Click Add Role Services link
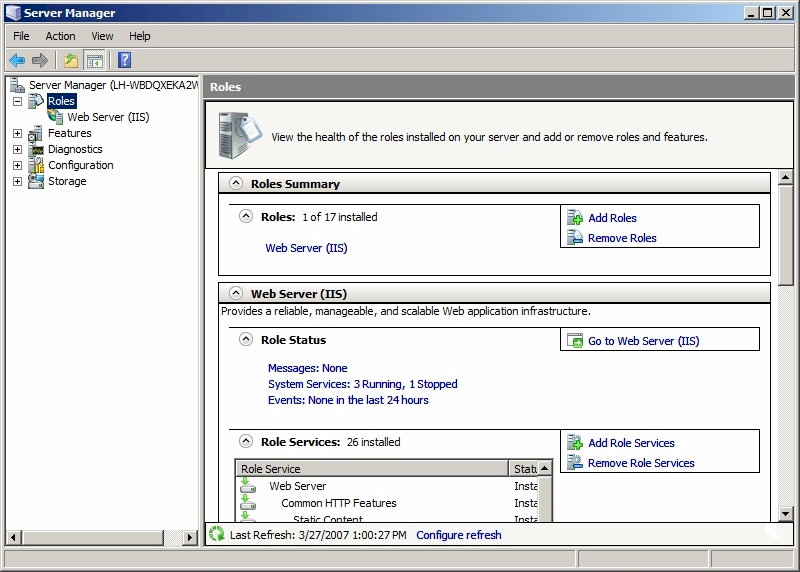The height and width of the screenshot is (572, 800). [x=631, y=443]
